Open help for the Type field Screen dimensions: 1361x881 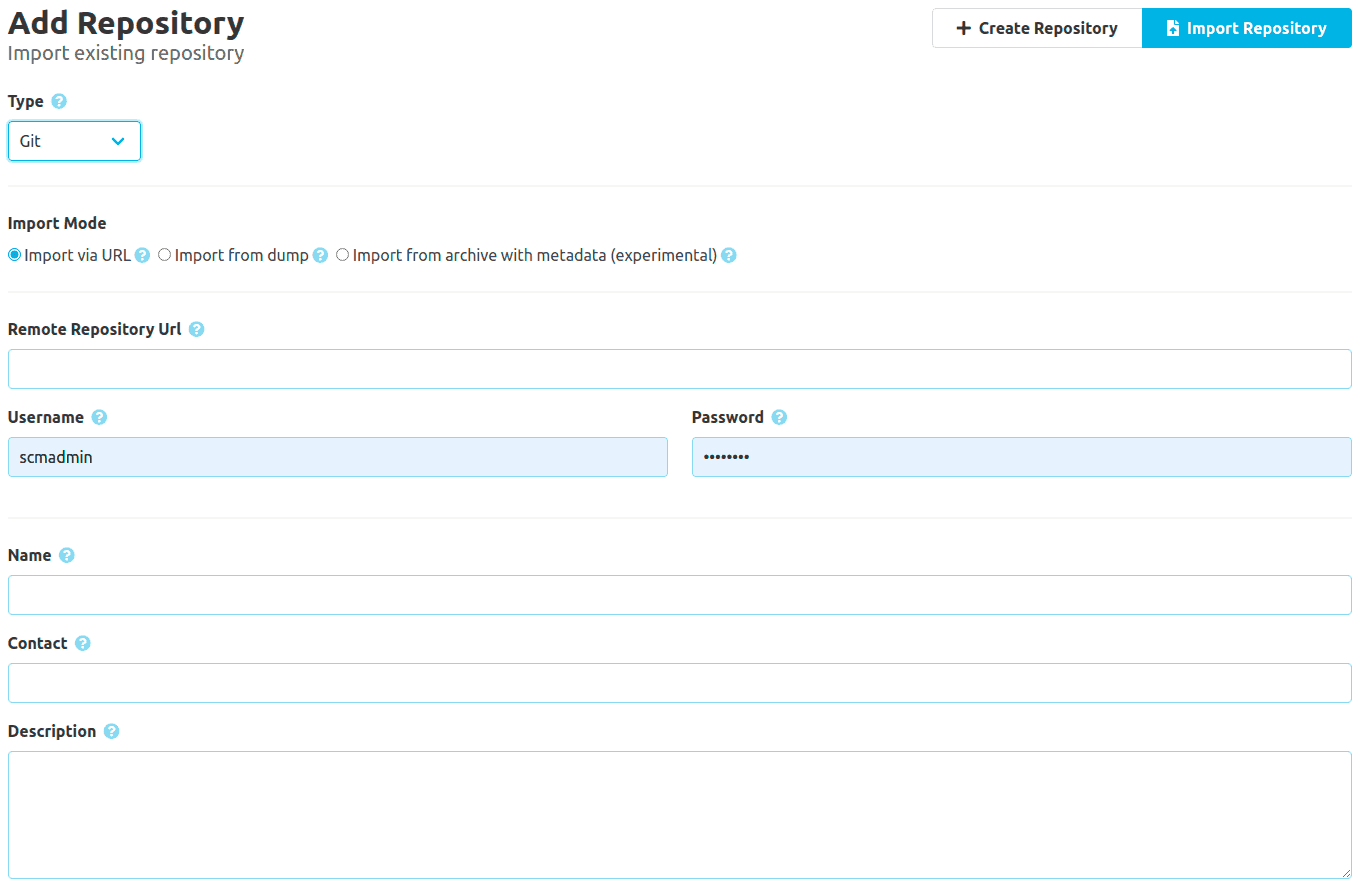(x=58, y=101)
